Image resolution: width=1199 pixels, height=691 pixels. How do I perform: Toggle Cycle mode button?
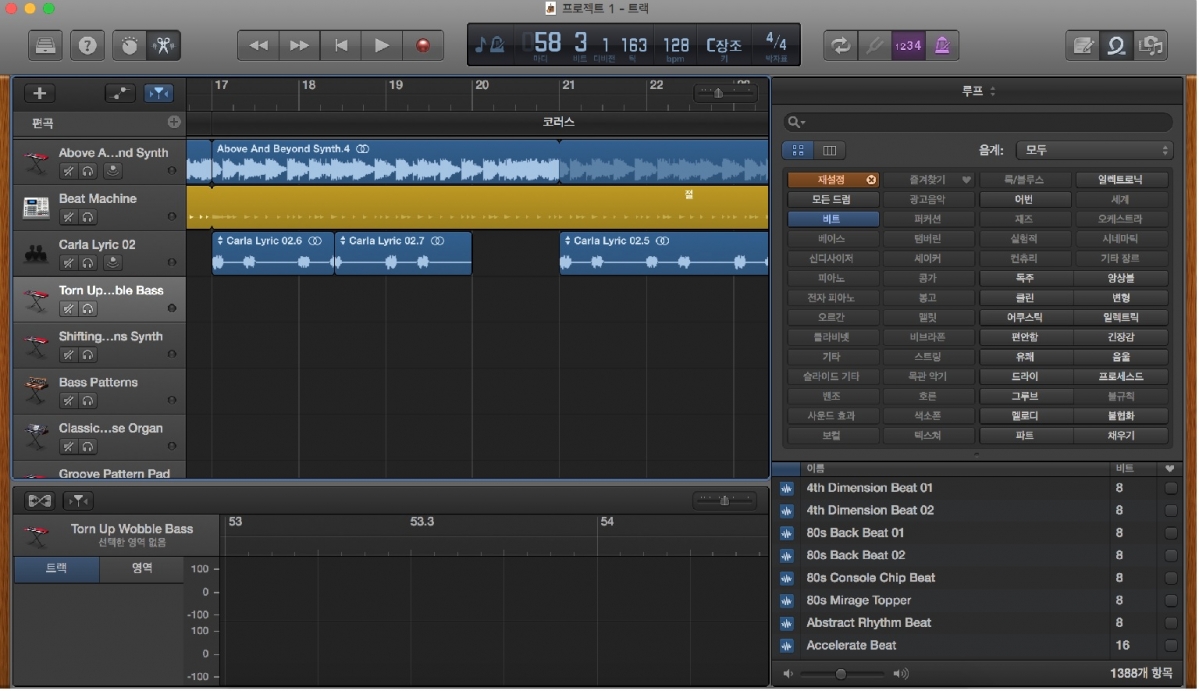click(840, 45)
